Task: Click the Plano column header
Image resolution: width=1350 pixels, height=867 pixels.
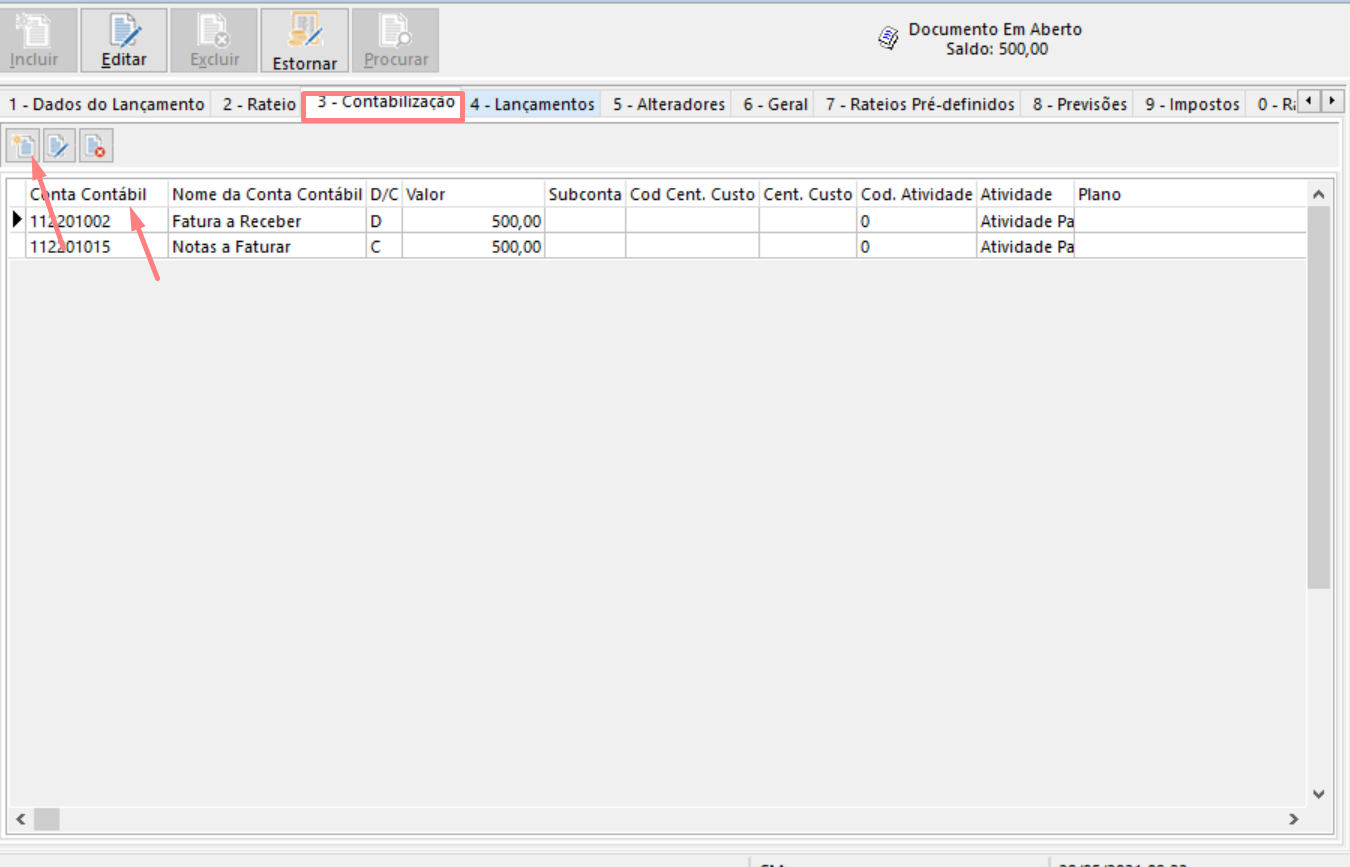Action: [x=1190, y=194]
